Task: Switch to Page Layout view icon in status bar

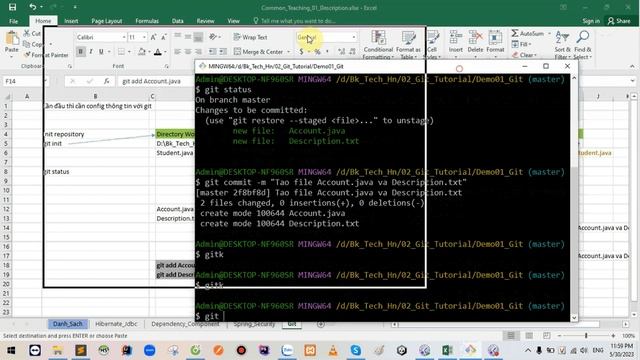Action: [x=529, y=336]
